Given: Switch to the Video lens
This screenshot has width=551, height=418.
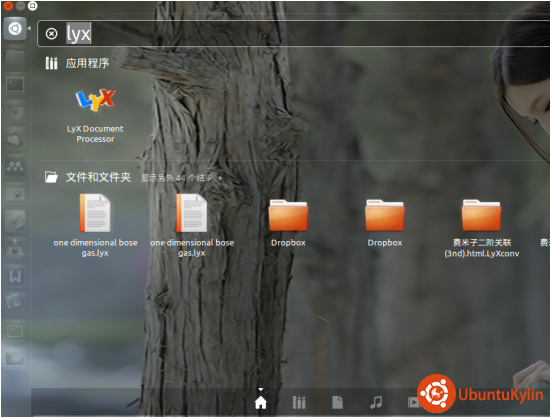Looking at the screenshot, I should 413,403.
